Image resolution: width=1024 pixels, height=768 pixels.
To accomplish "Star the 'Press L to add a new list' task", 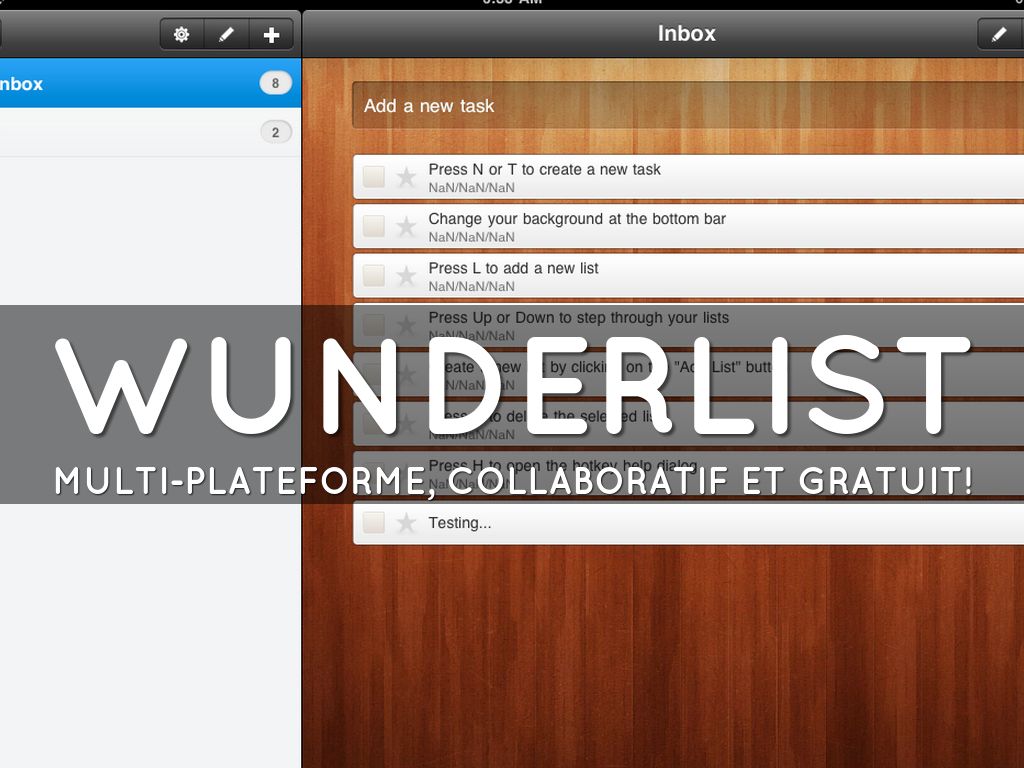I will [x=406, y=276].
